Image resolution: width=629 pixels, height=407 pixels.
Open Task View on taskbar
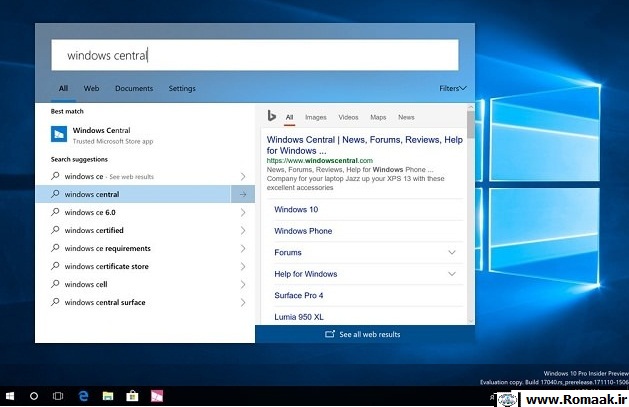click(x=58, y=396)
